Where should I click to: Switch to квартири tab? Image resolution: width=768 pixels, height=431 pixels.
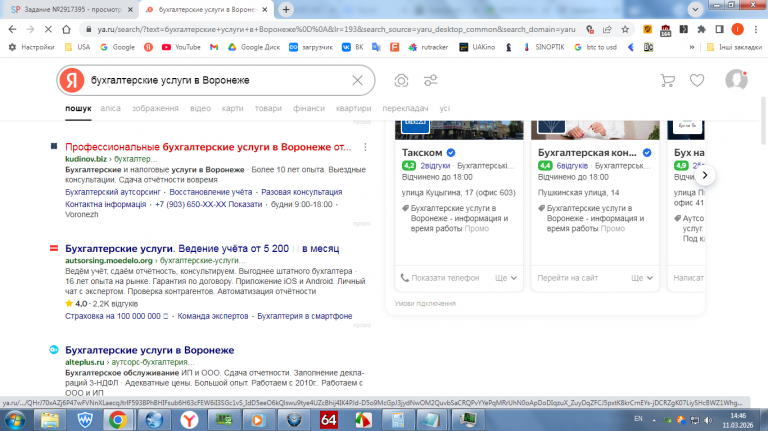353,108
